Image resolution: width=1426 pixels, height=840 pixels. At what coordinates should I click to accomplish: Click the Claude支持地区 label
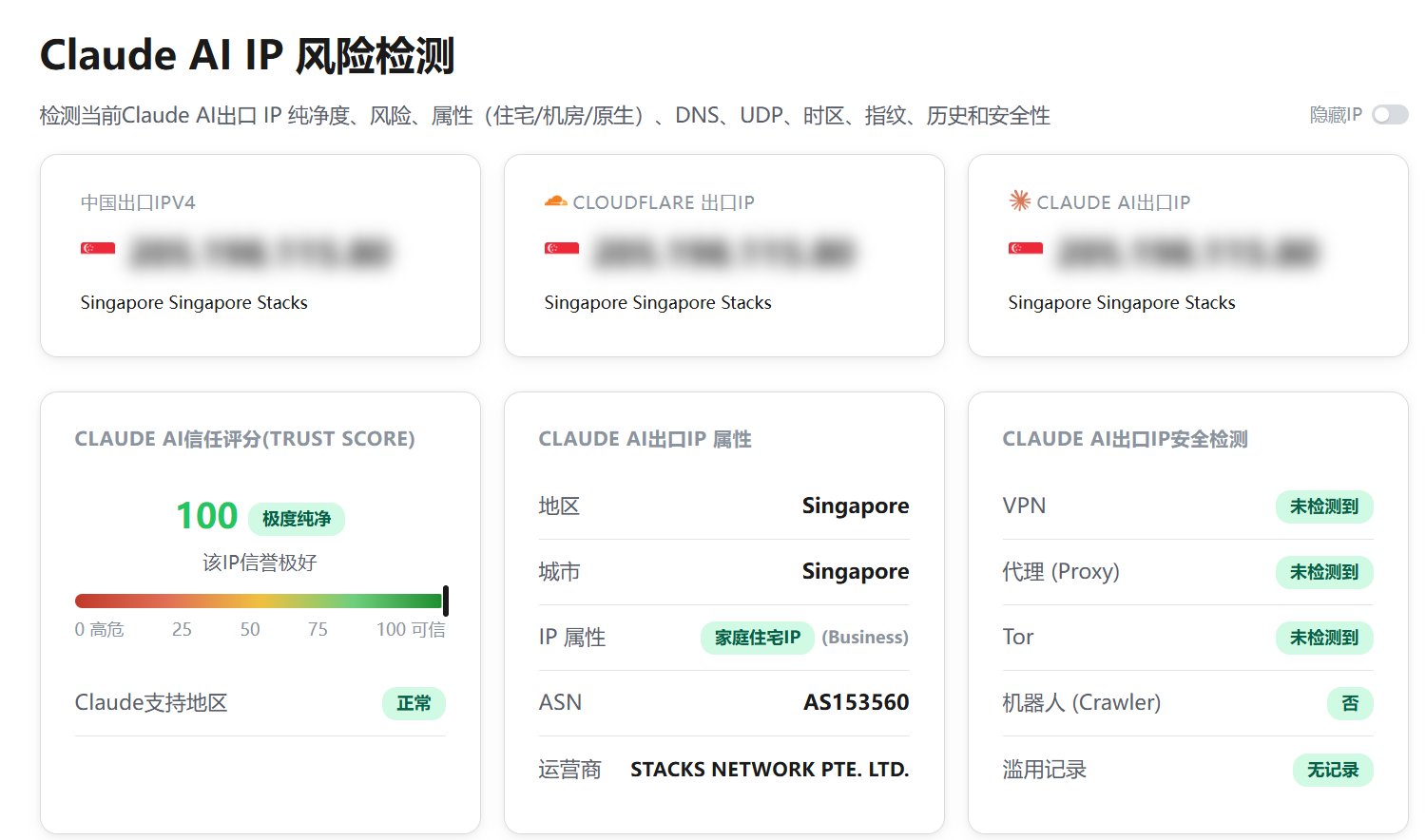(x=151, y=702)
